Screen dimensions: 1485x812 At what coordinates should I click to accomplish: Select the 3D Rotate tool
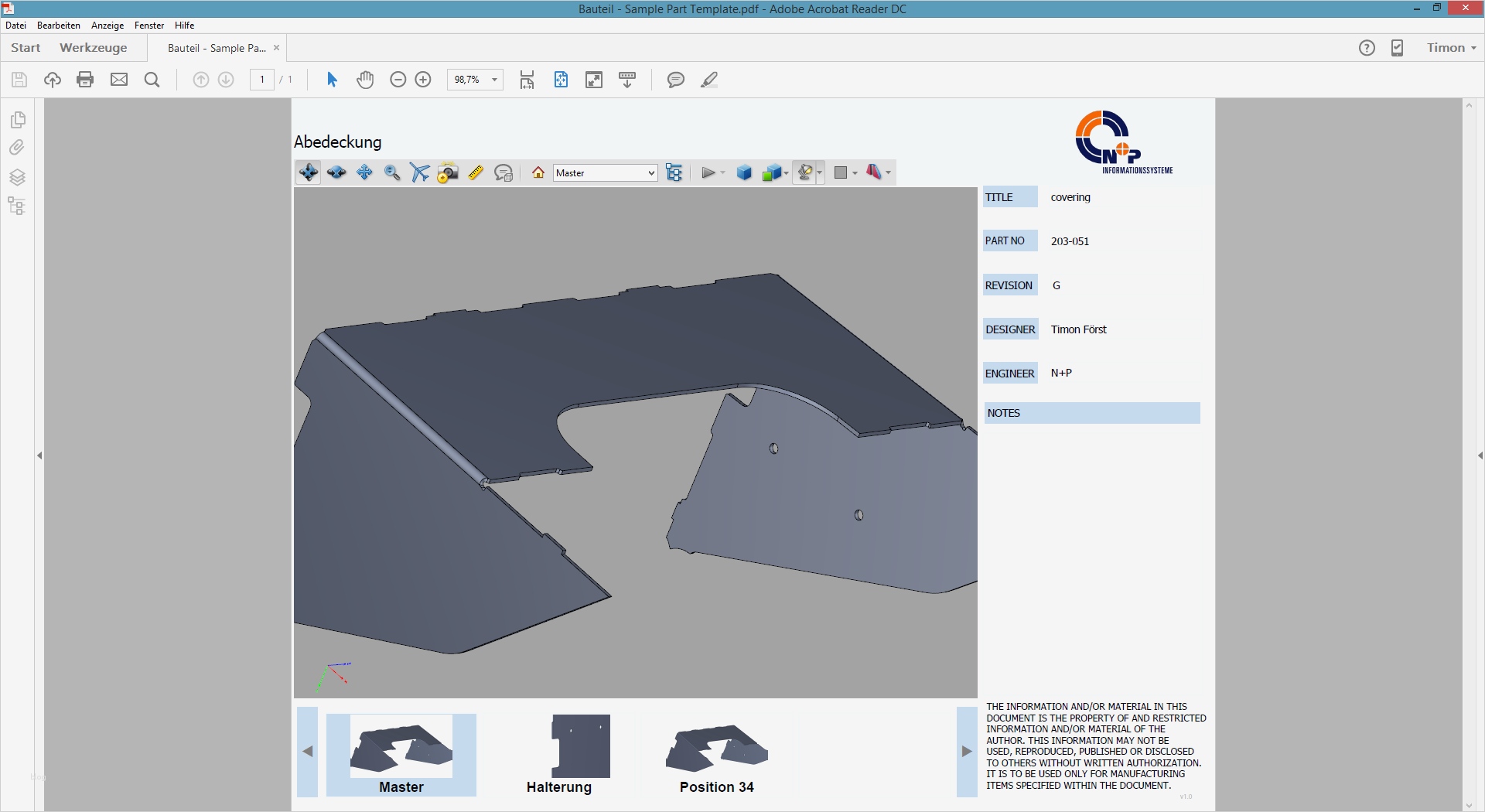(x=309, y=172)
